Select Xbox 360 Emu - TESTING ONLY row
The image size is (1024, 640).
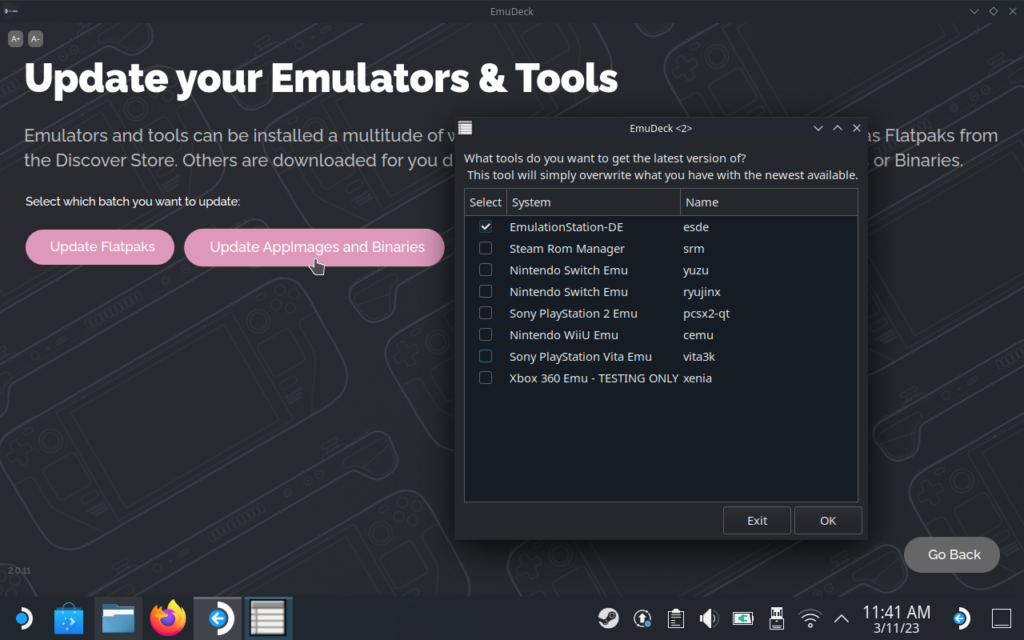click(661, 377)
